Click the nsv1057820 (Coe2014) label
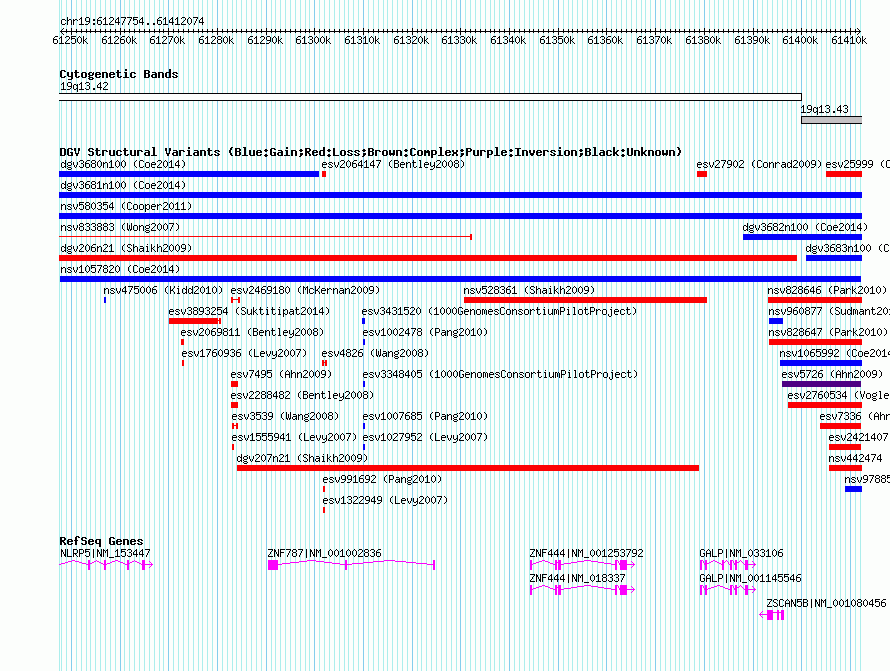The width and height of the screenshot is (890, 671). tap(120, 269)
